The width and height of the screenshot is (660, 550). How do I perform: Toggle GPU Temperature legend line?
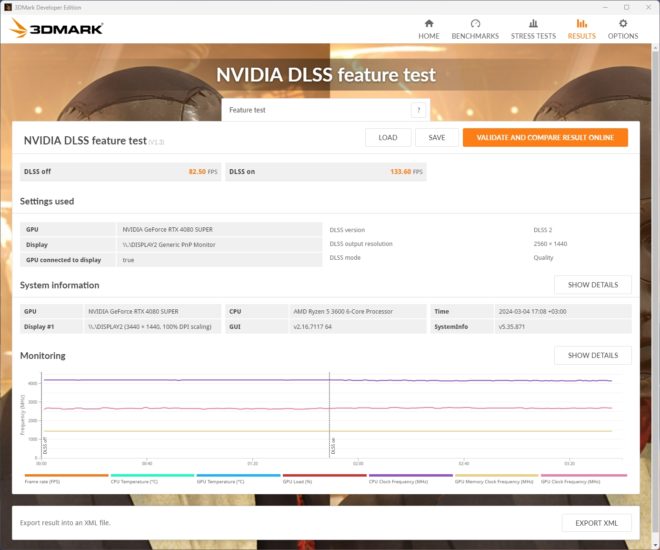coord(238,478)
